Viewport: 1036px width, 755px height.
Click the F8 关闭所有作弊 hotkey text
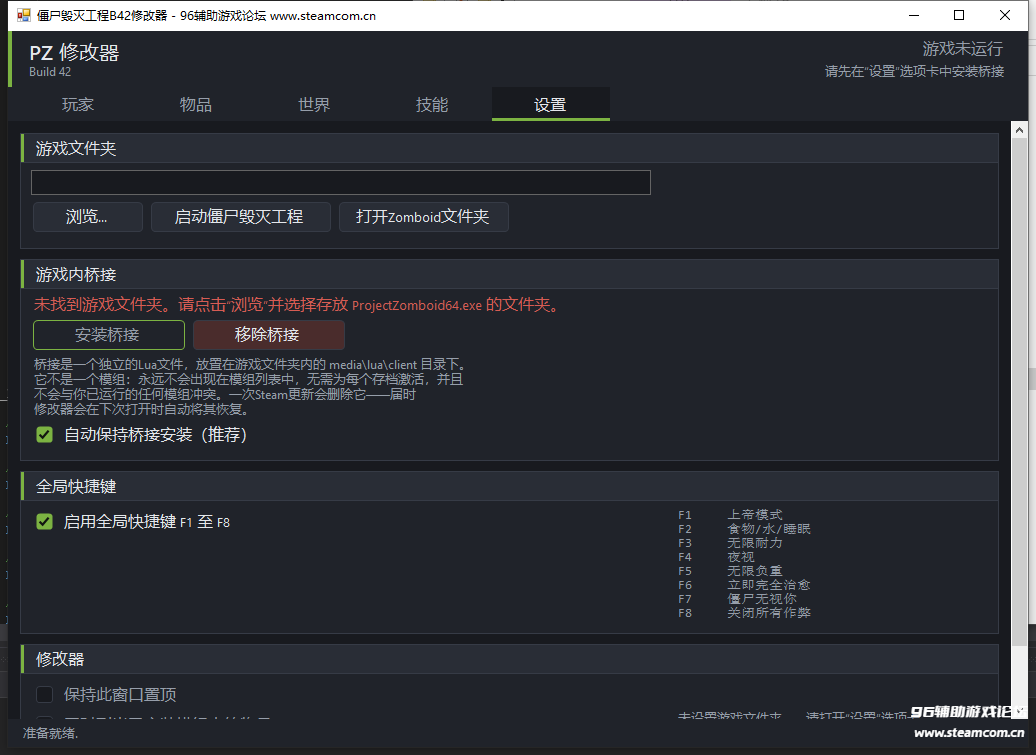click(744, 613)
